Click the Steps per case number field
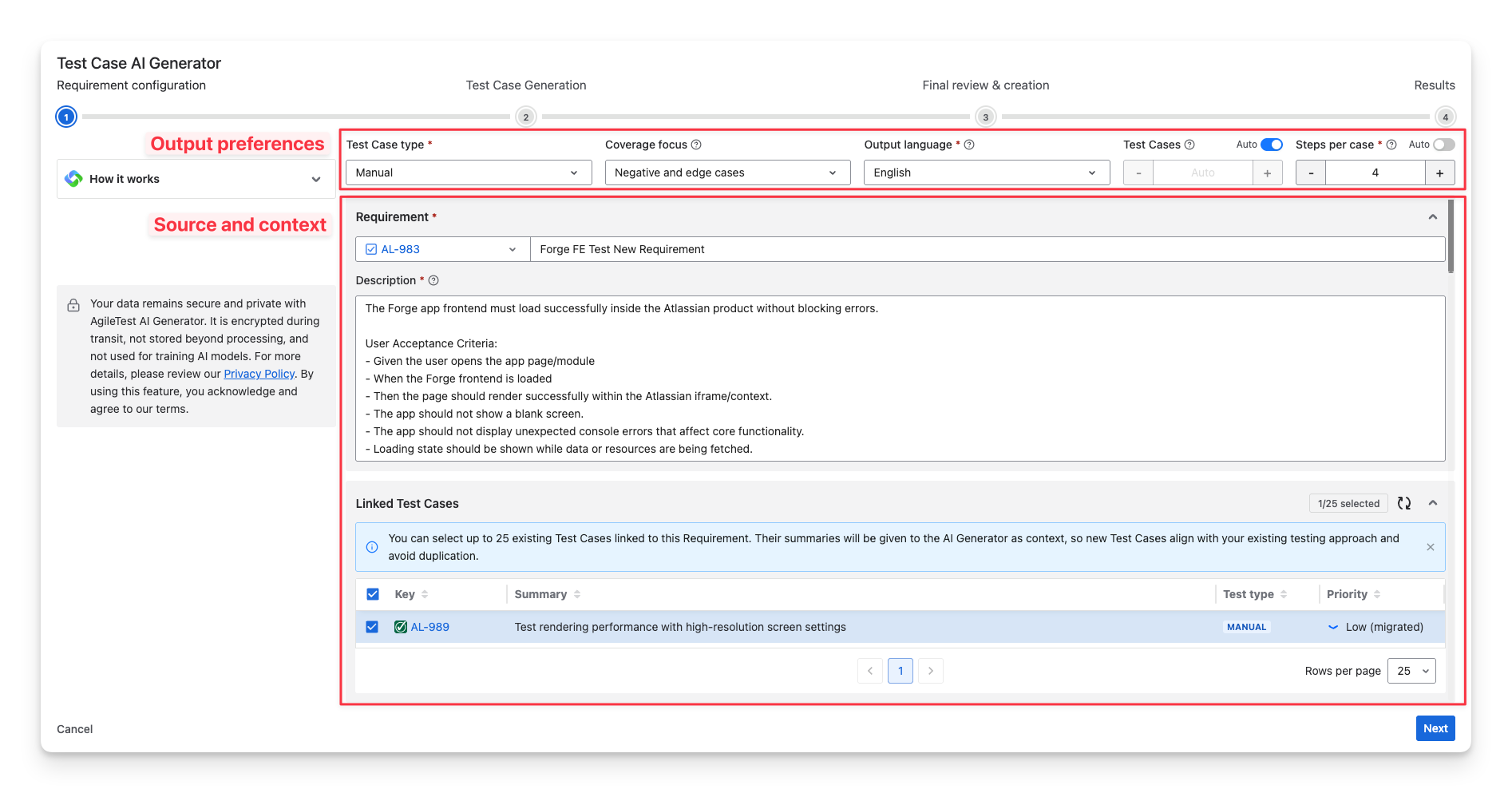 pos(1375,172)
